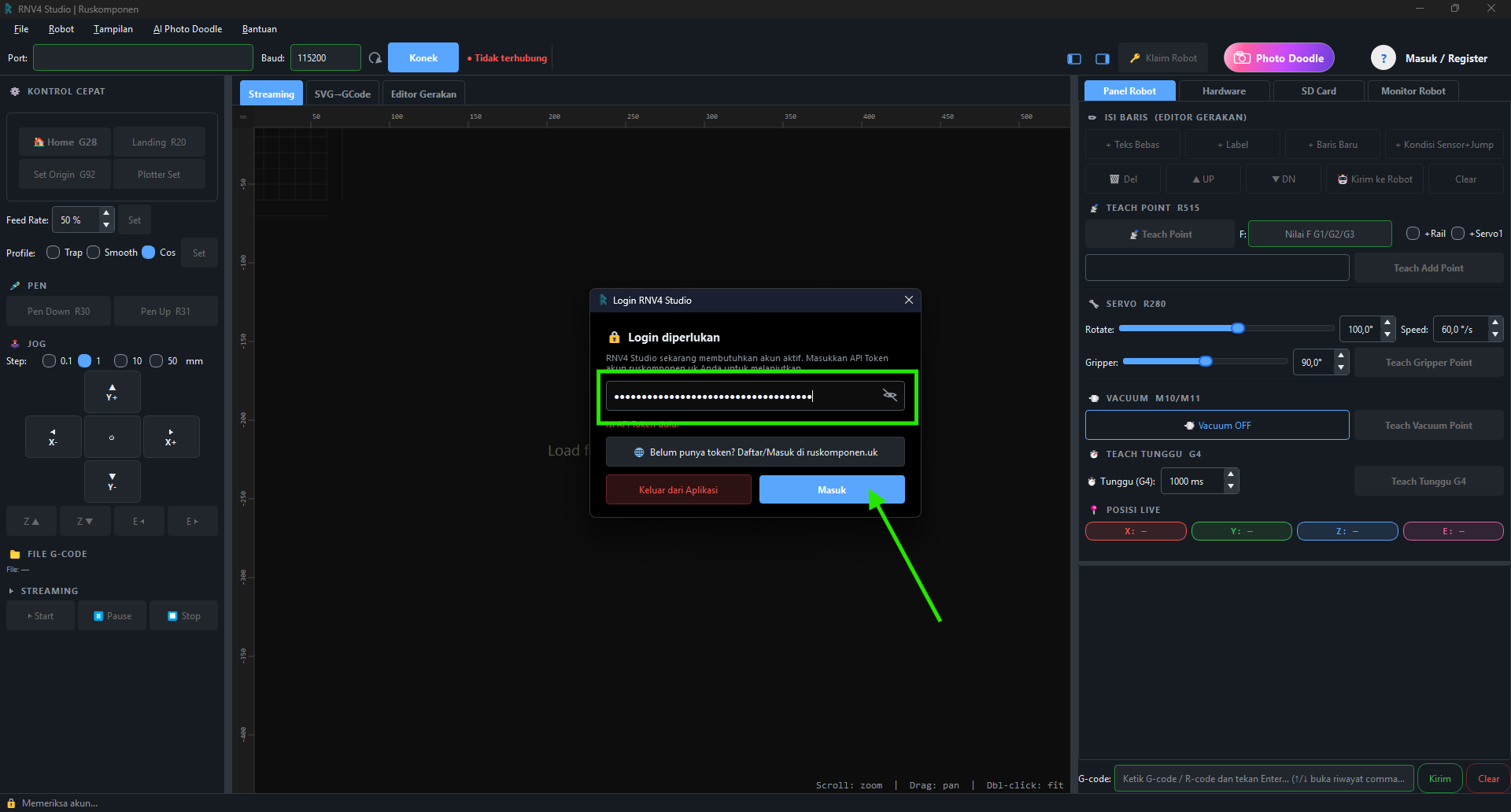The image size is (1511, 812).
Task: Open Daftar/Masuk di ruskomponen.uk link
Action: point(755,452)
